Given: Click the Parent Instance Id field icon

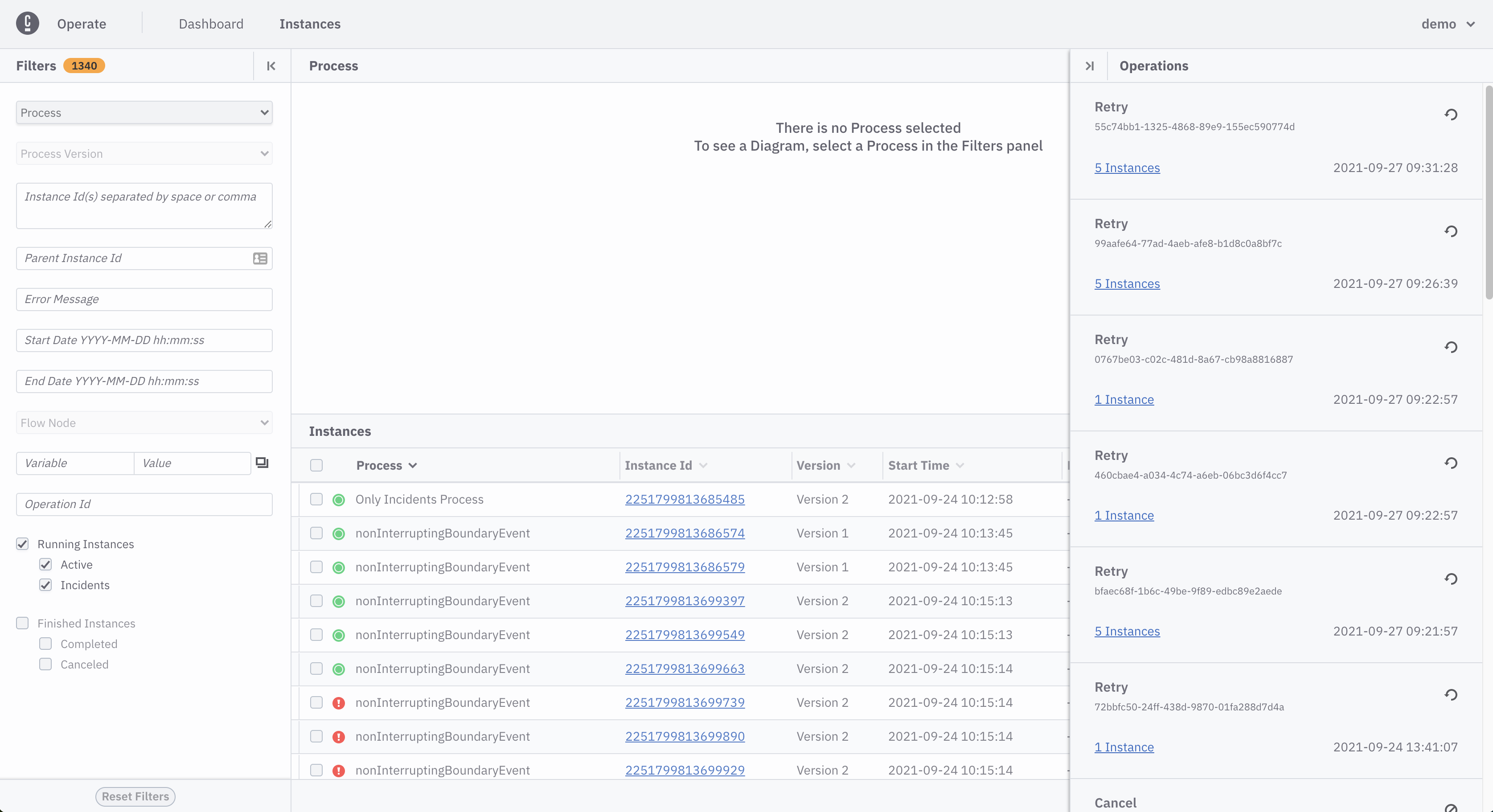Looking at the screenshot, I should click(x=260, y=258).
